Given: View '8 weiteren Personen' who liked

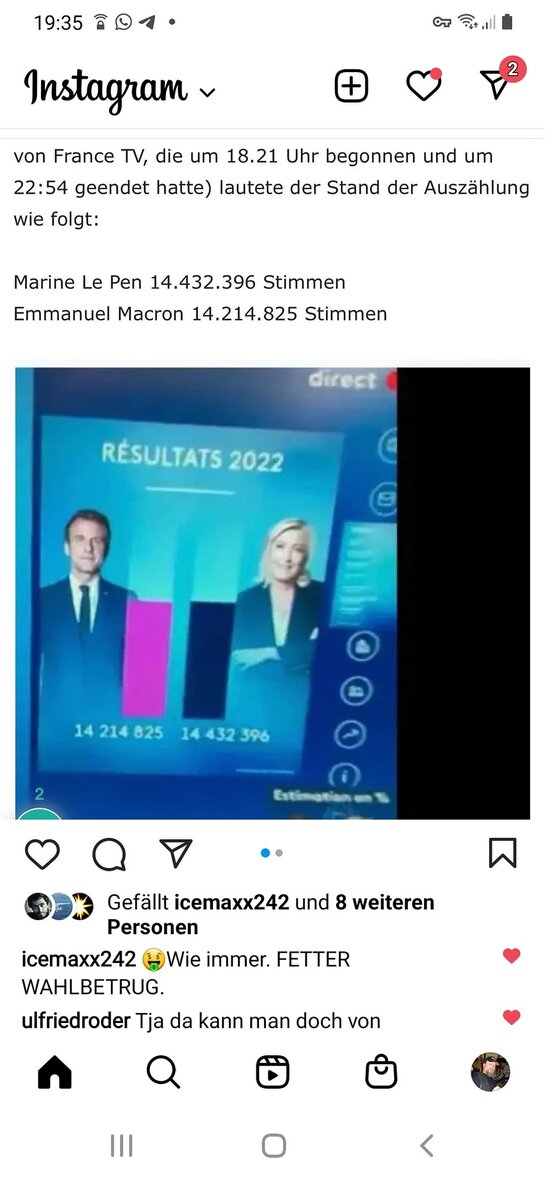Looking at the screenshot, I should click(x=271, y=914).
